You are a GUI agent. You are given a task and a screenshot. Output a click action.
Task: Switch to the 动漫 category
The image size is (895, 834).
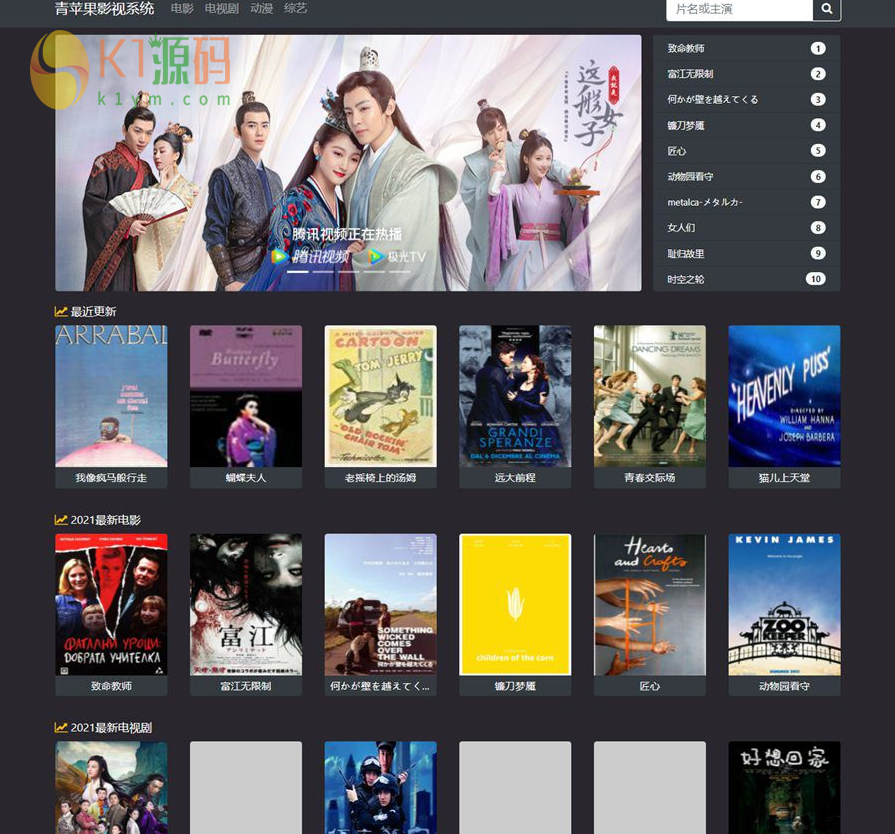click(x=261, y=9)
